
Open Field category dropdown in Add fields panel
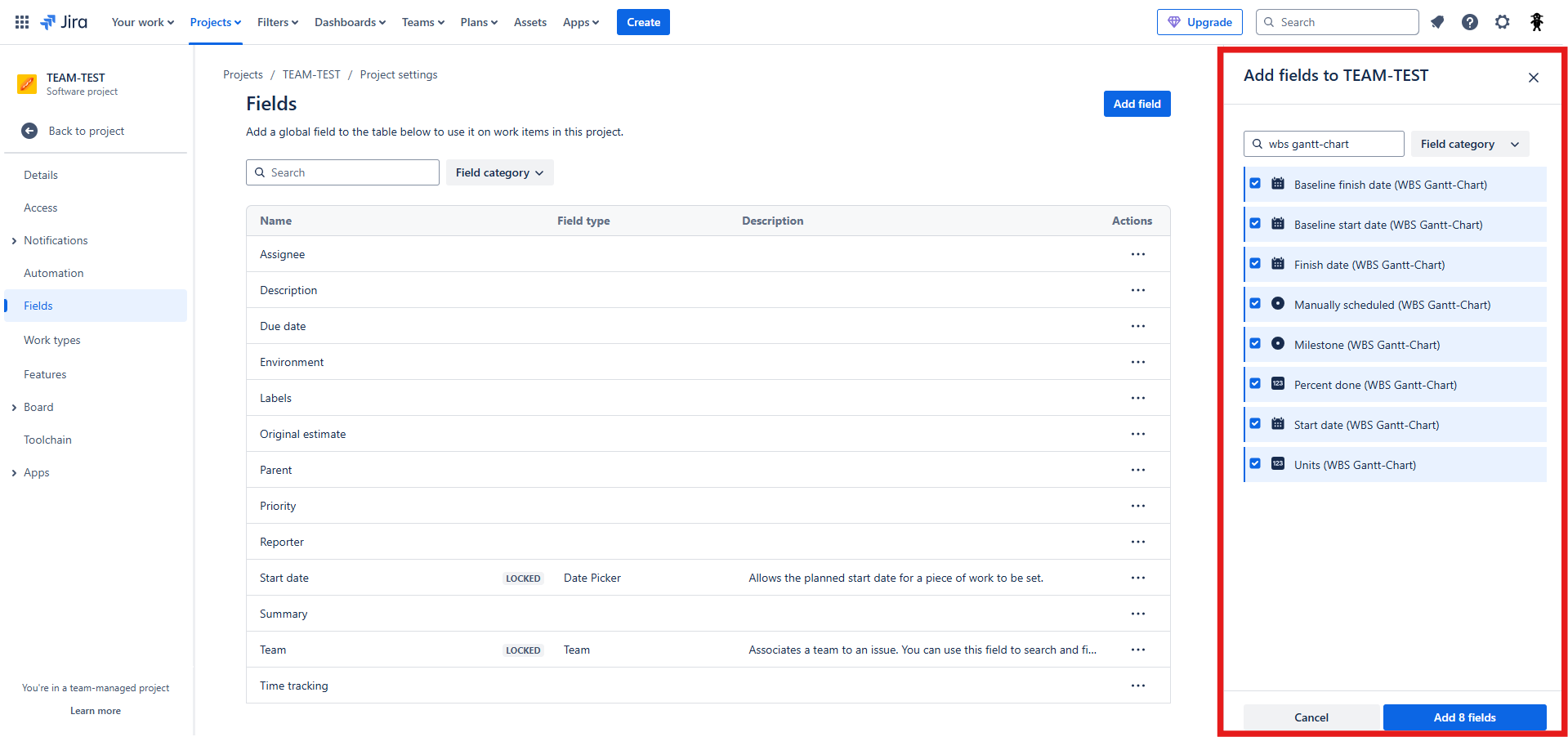[1469, 144]
